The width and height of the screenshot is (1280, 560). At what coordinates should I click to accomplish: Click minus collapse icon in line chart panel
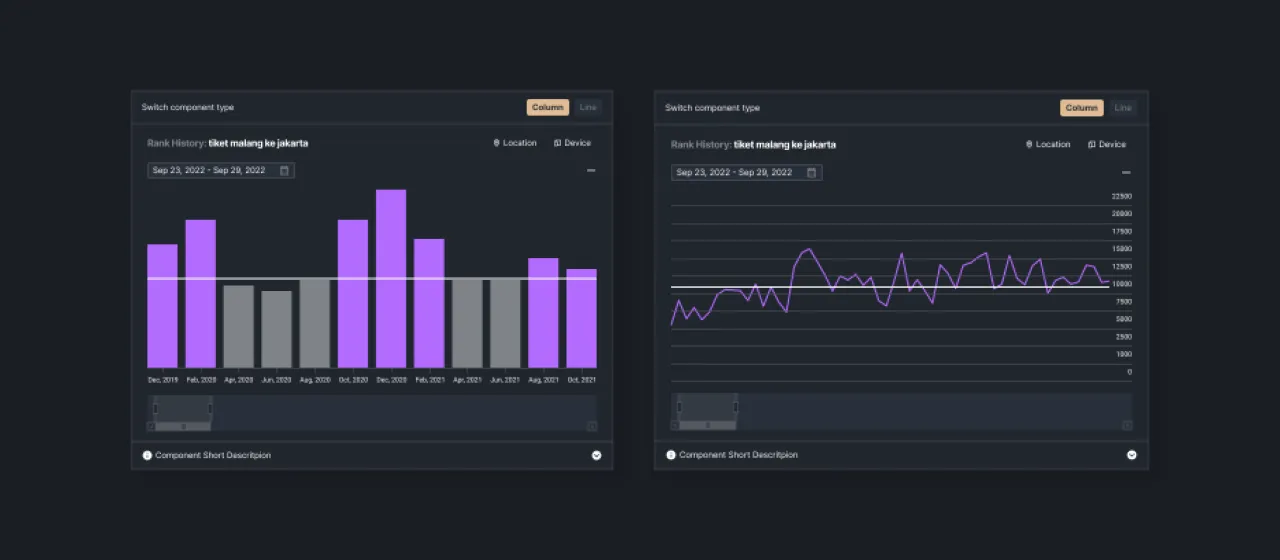pos(1126,172)
